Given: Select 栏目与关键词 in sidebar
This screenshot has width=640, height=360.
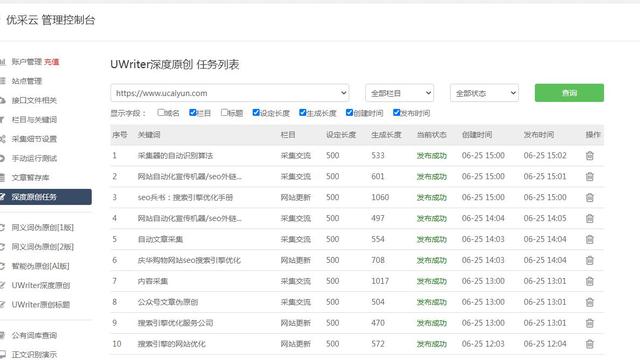Looking at the screenshot, I should click(x=34, y=120).
